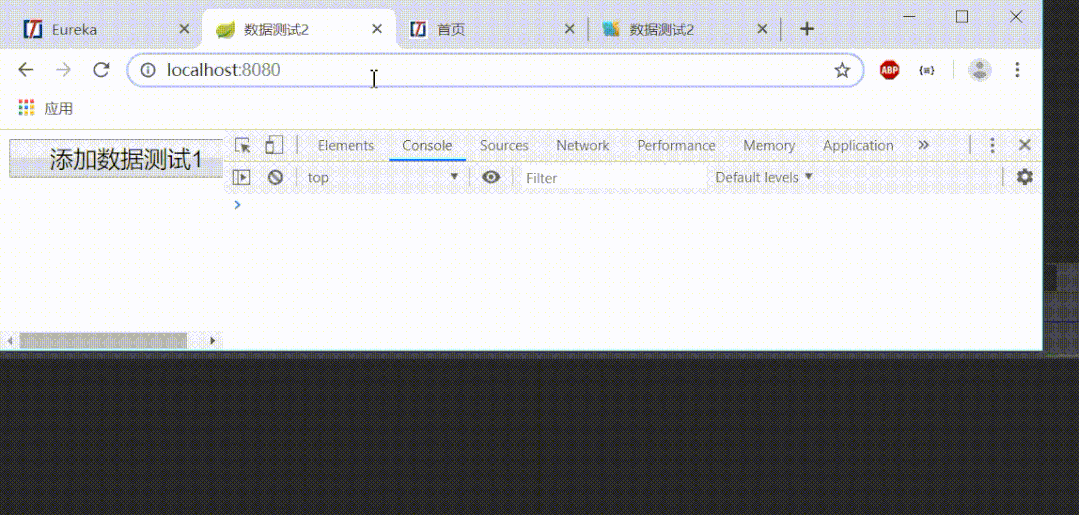Select the Console tab
This screenshot has height=515, width=1079.
tap(427, 145)
